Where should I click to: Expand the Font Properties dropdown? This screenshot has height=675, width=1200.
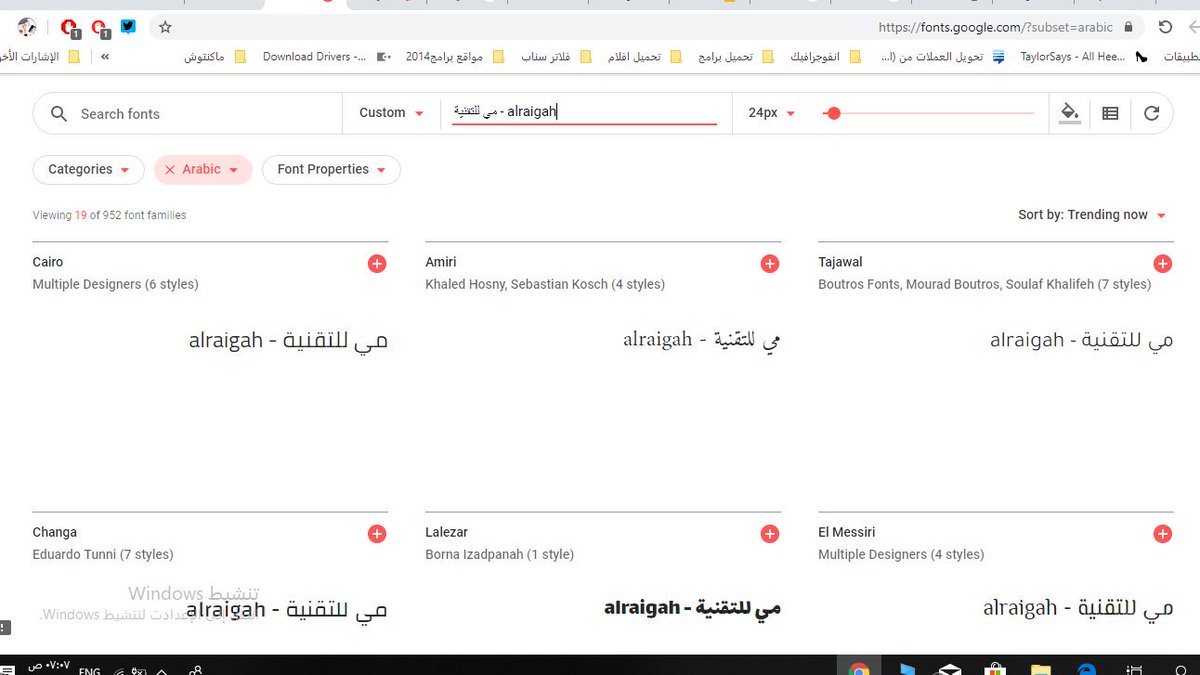(332, 170)
